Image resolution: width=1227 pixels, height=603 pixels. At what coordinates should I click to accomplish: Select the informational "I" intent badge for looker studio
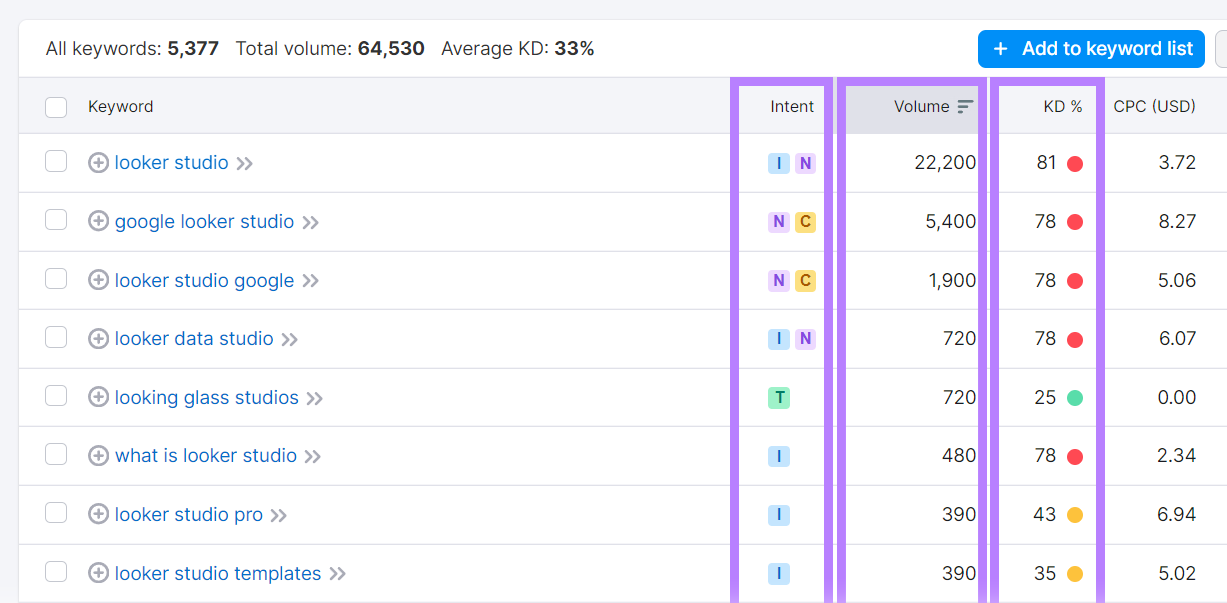(x=778, y=163)
